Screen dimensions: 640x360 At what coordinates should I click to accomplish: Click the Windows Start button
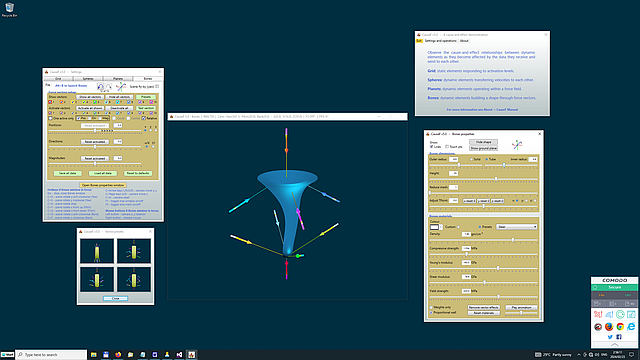click(x=7, y=355)
